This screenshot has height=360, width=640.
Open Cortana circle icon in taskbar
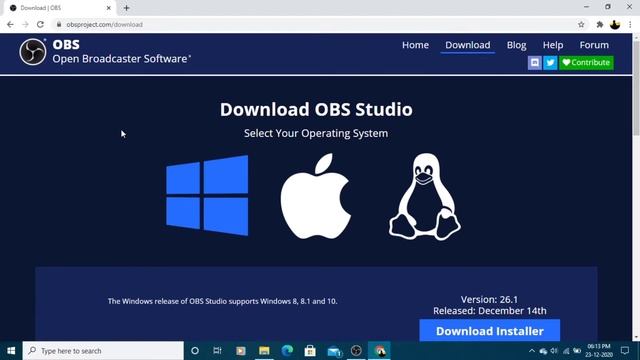coord(195,351)
